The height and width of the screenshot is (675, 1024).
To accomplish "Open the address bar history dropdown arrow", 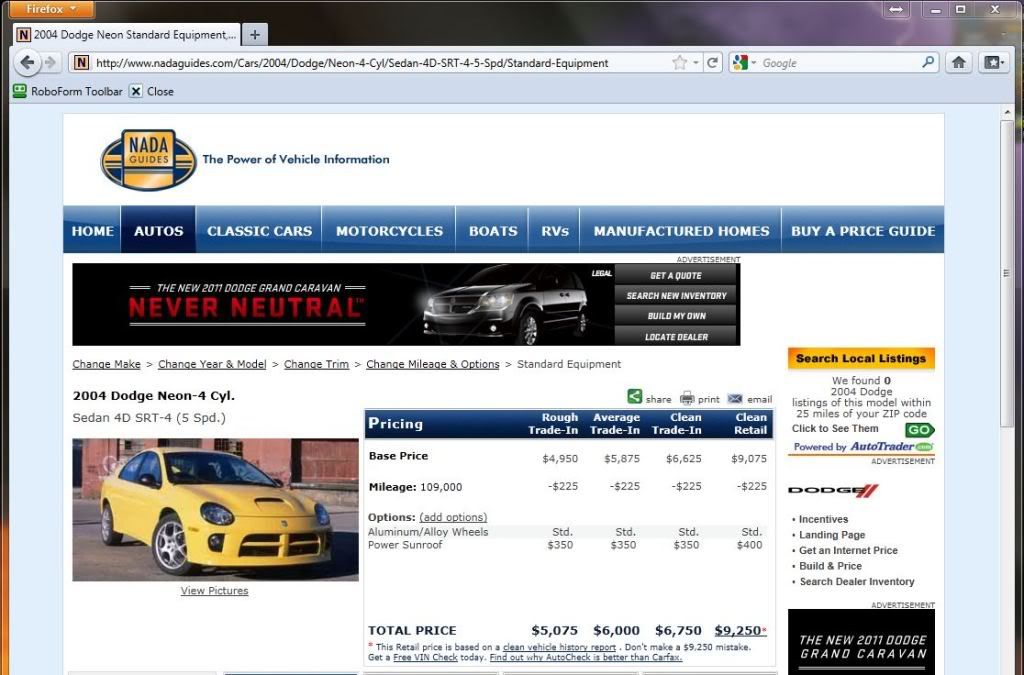I will click(696, 63).
